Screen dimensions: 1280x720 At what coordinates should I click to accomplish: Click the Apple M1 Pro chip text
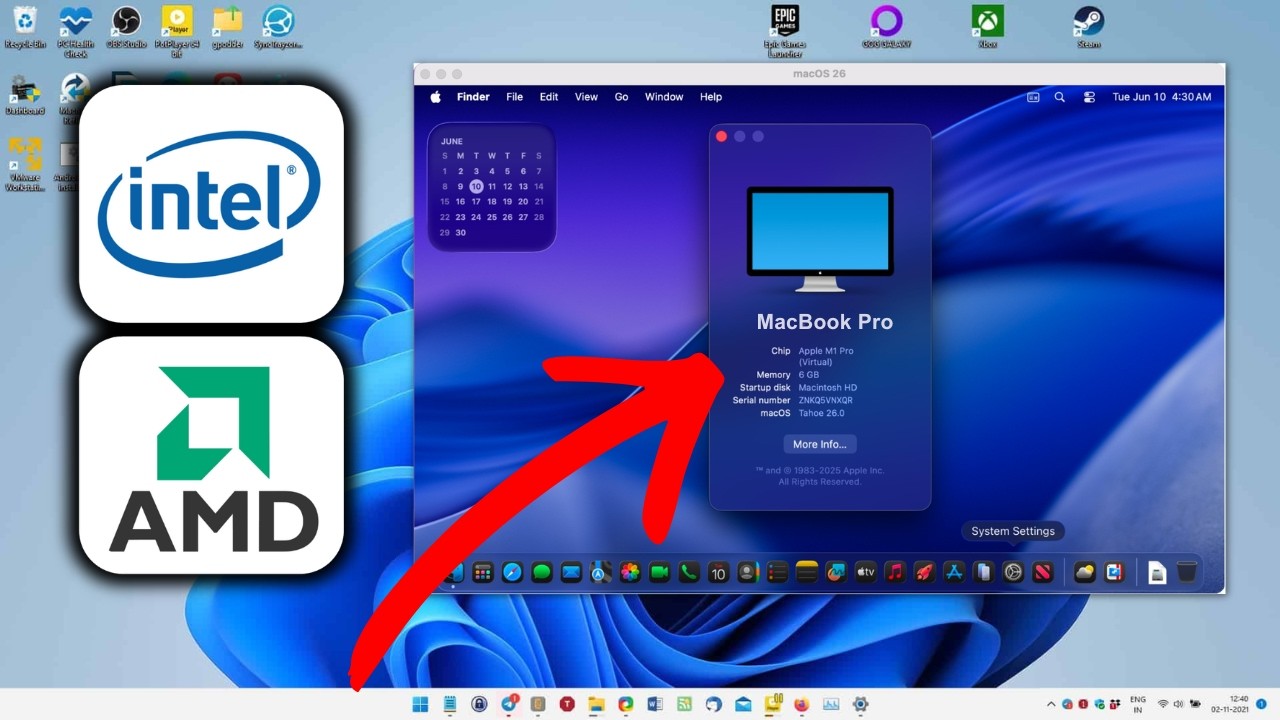coord(826,351)
